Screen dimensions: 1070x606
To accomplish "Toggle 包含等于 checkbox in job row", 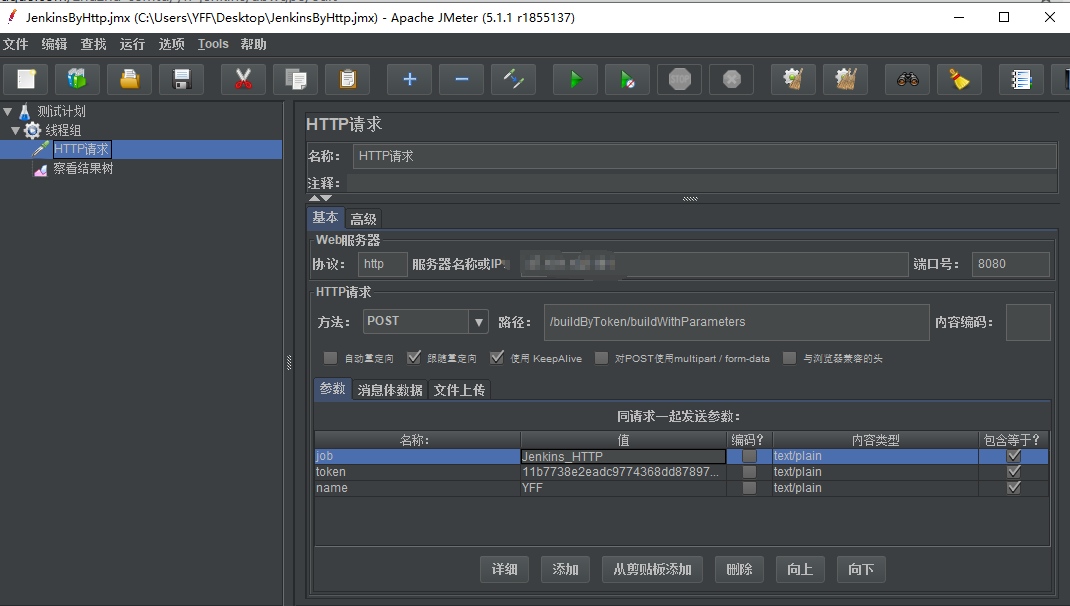I will pos(1013,456).
